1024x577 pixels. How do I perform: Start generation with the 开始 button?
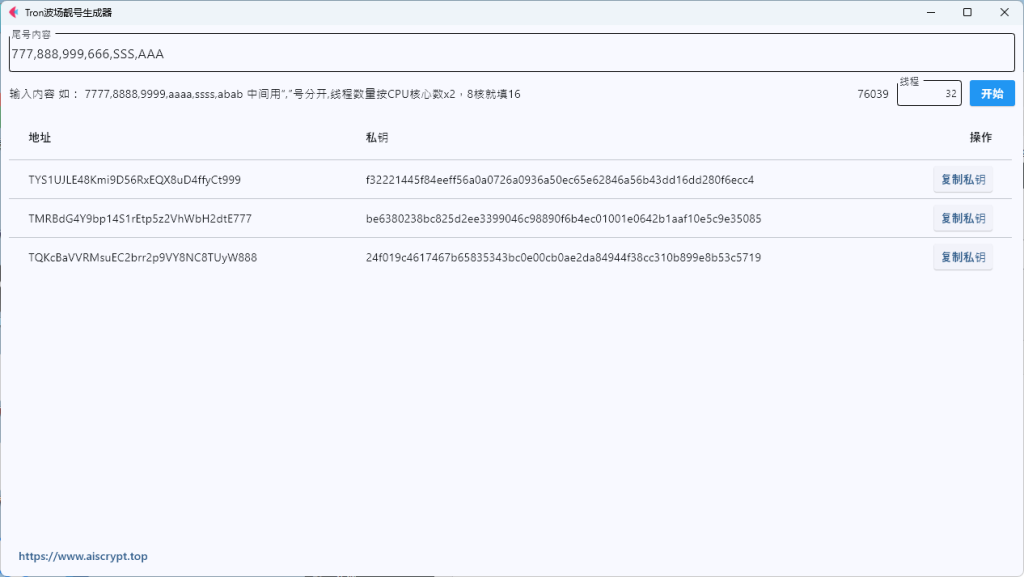tap(991, 93)
